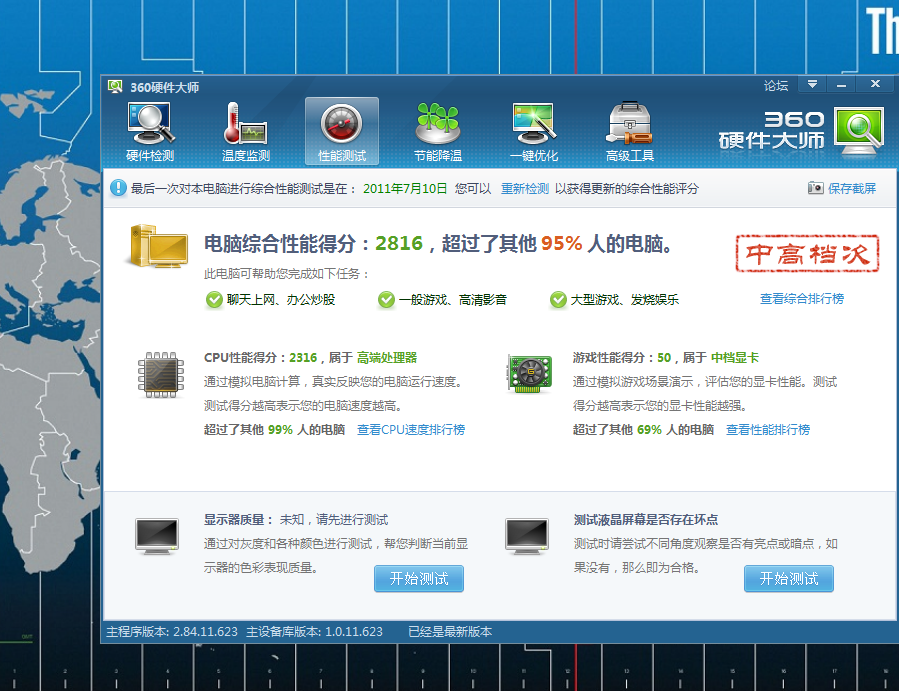Screen dimensions: 899x691
Task: Click the 高端处理器 green label
Action: [386, 358]
